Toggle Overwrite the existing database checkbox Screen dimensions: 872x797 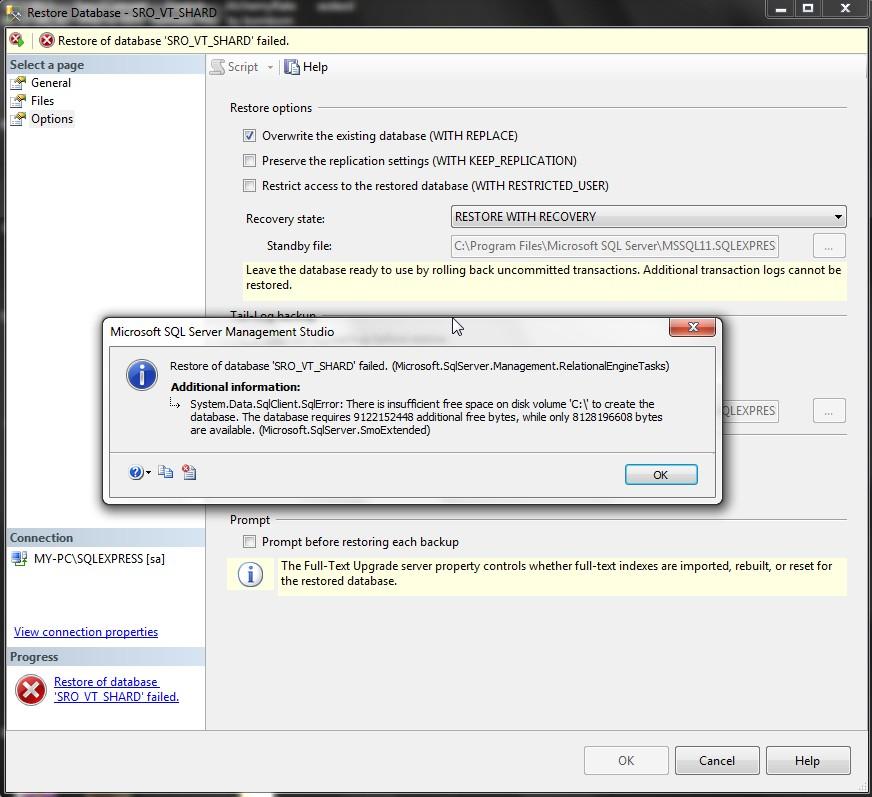tap(249, 136)
